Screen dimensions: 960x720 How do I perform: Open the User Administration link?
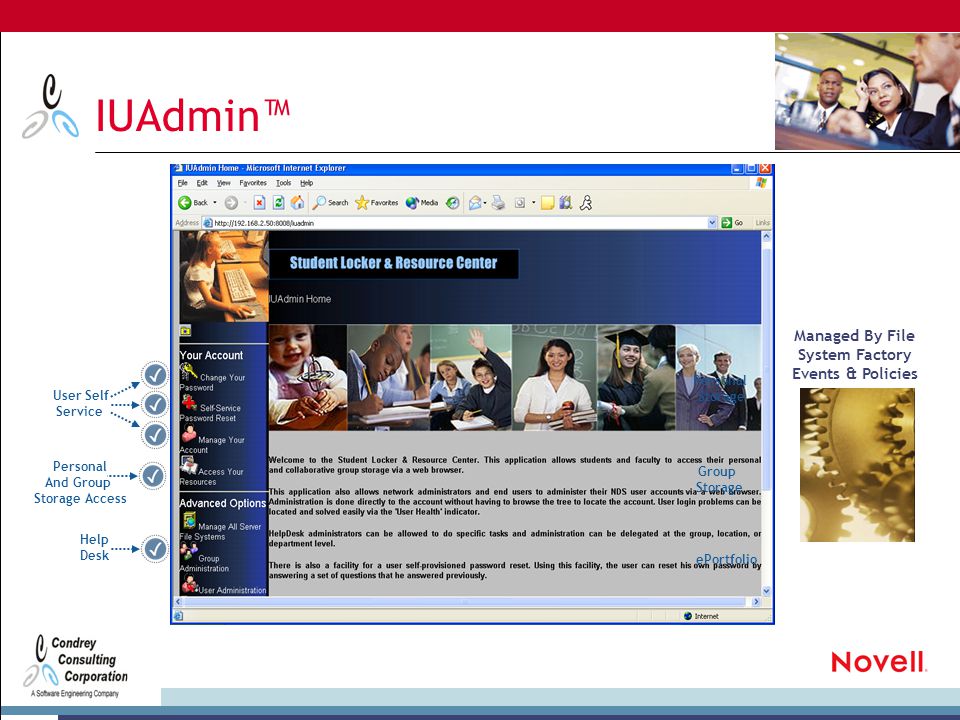click(x=233, y=590)
